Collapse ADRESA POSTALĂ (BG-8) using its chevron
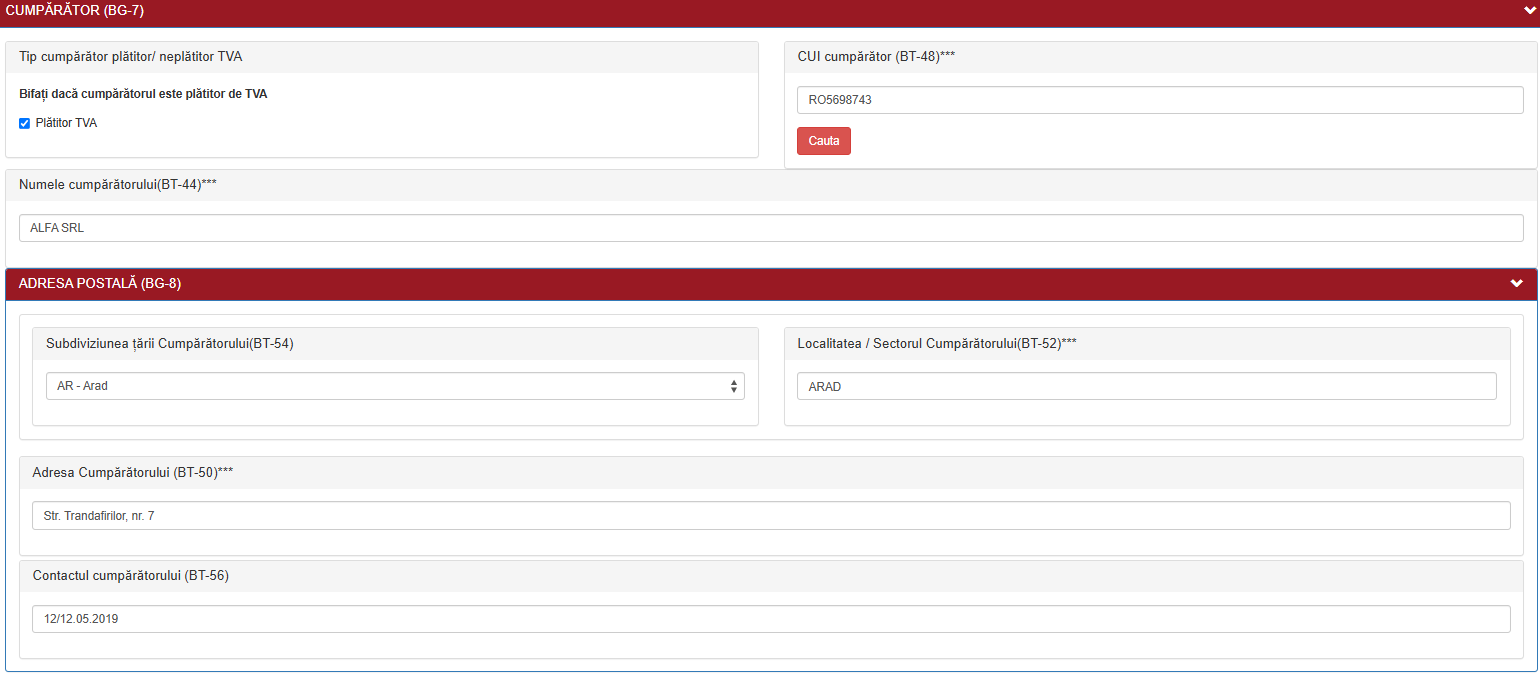This screenshot has height=677, width=1540. tap(1516, 284)
